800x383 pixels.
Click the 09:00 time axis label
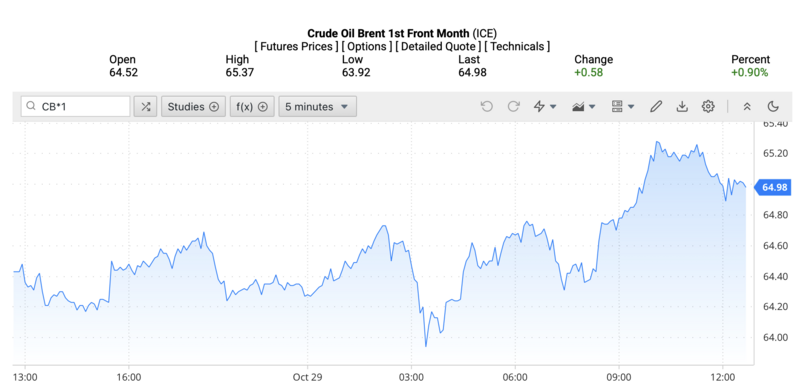(619, 377)
